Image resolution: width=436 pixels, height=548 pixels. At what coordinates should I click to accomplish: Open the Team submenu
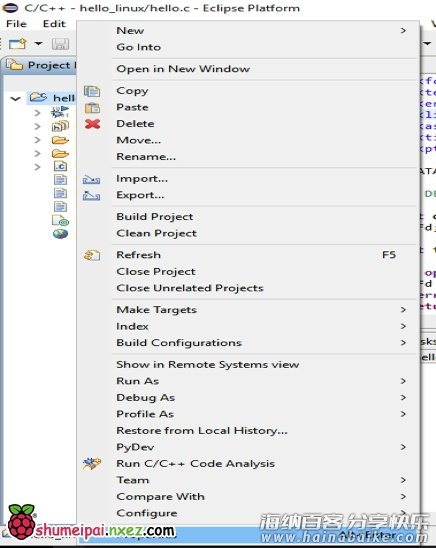pos(248,480)
